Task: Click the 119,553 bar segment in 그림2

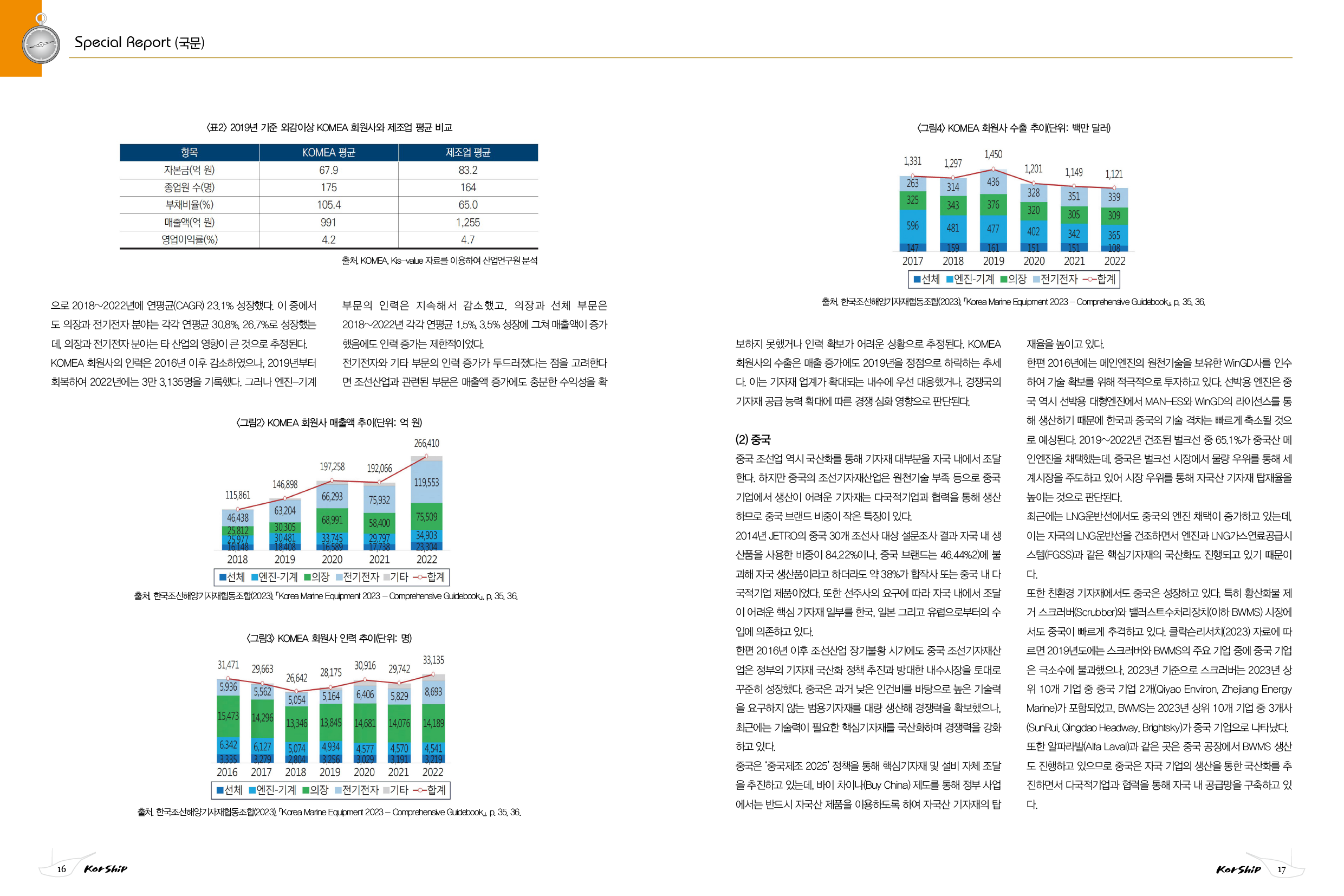Action: coord(426,482)
